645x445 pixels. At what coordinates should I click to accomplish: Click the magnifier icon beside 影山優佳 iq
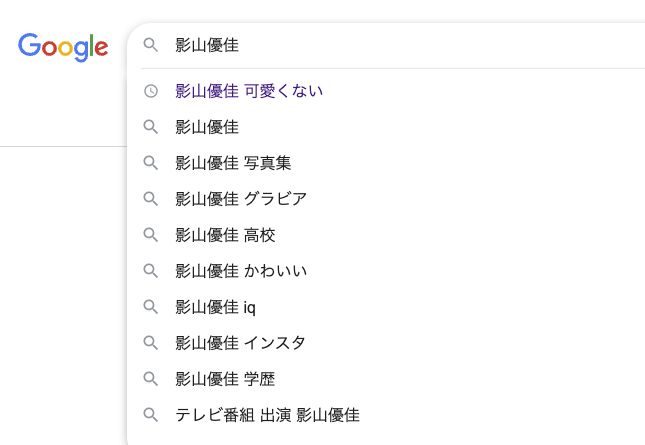[x=151, y=307]
